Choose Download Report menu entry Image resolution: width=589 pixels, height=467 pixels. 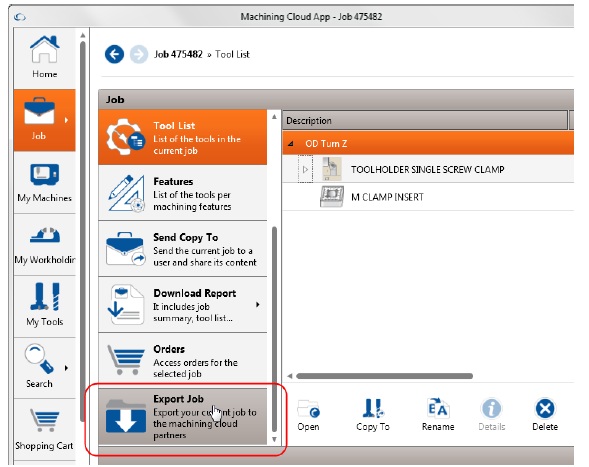click(183, 305)
